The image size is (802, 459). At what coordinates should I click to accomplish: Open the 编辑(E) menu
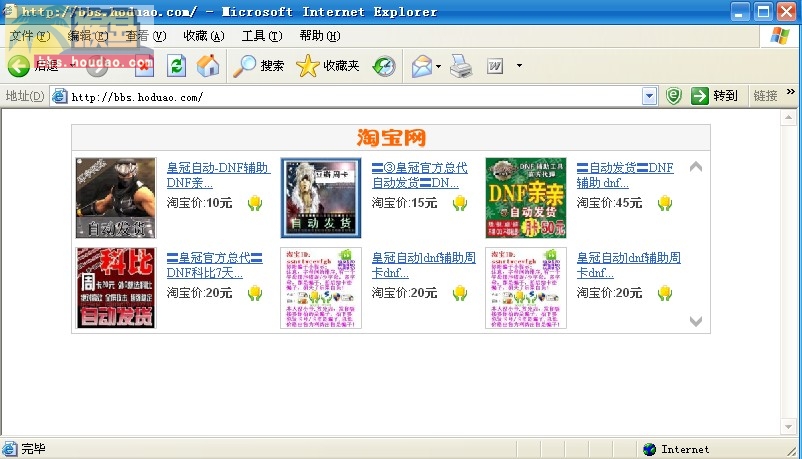87,36
